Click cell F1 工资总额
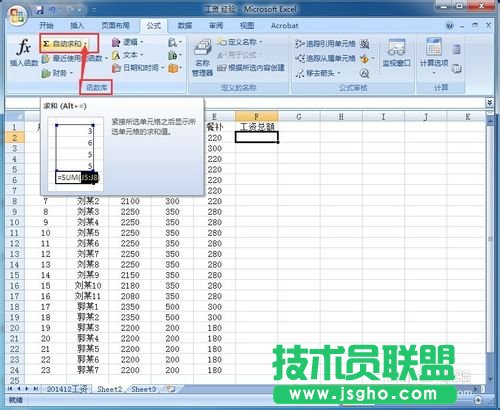 [257, 127]
